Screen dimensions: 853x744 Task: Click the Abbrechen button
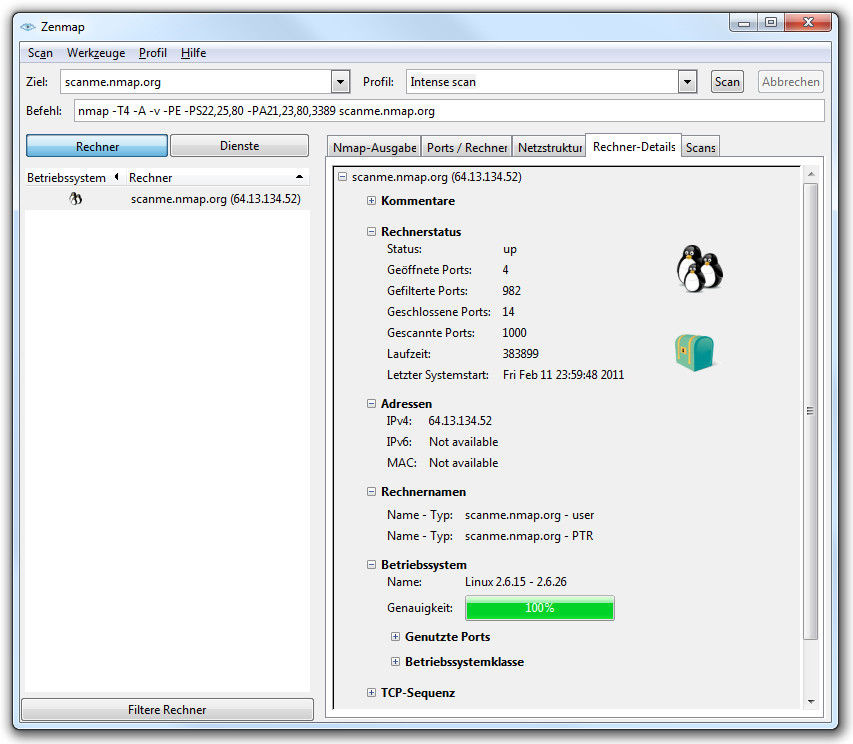point(790,82)
